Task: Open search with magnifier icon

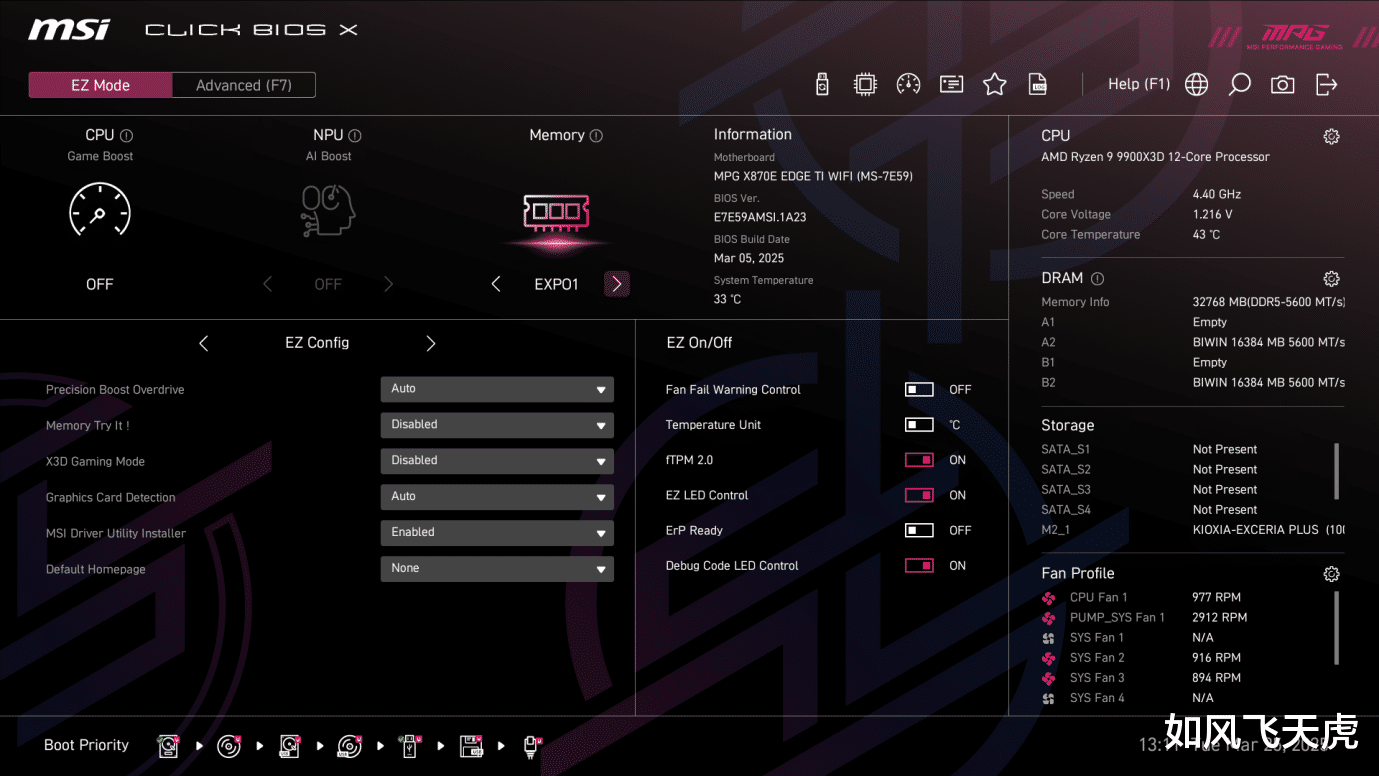Action: (1239, 85)
